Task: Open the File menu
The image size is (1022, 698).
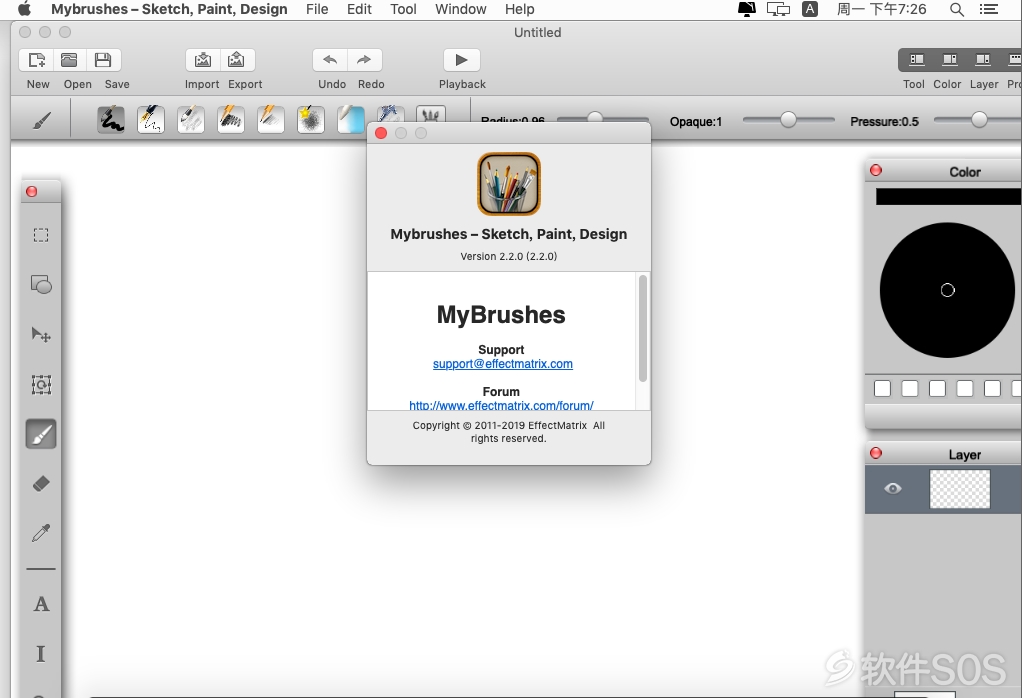Action: pos(317,9)
